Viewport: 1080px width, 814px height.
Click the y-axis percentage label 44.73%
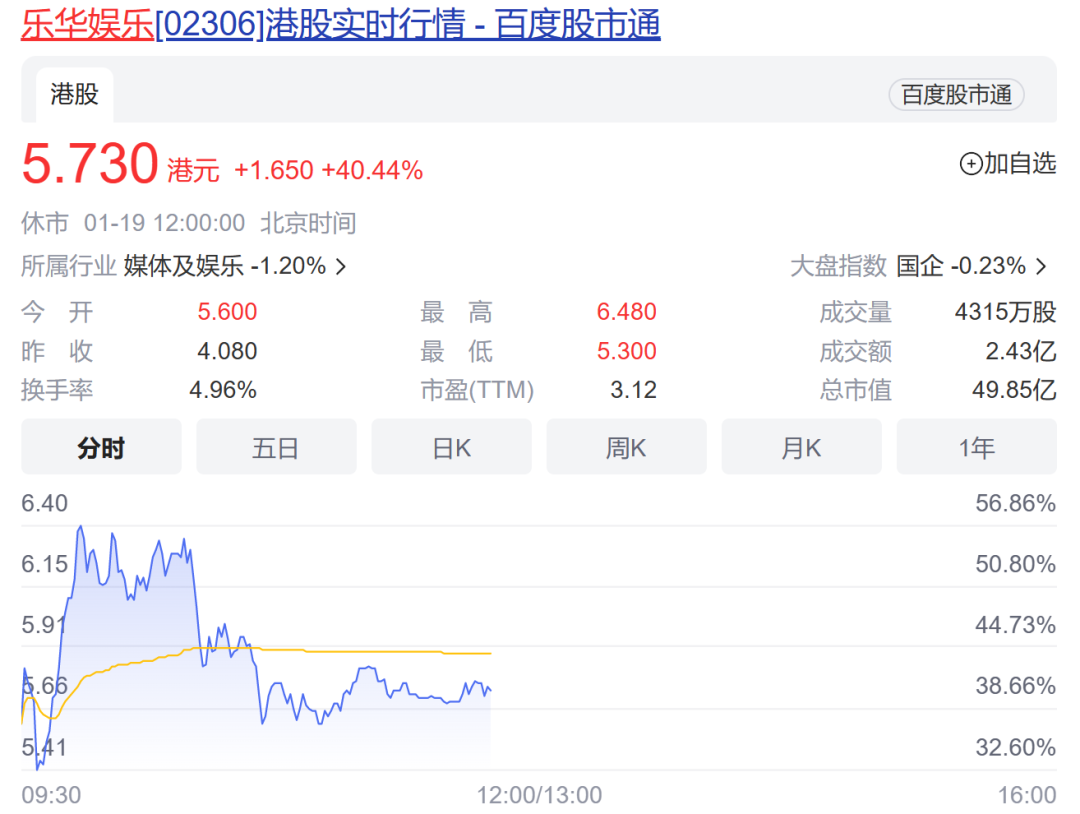[1015, 625]
